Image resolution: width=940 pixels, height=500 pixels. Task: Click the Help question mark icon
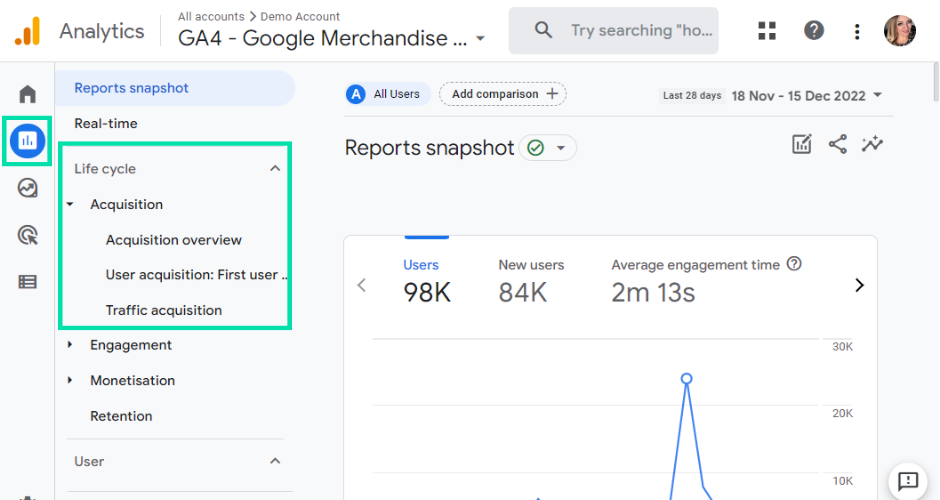point(814,31)
